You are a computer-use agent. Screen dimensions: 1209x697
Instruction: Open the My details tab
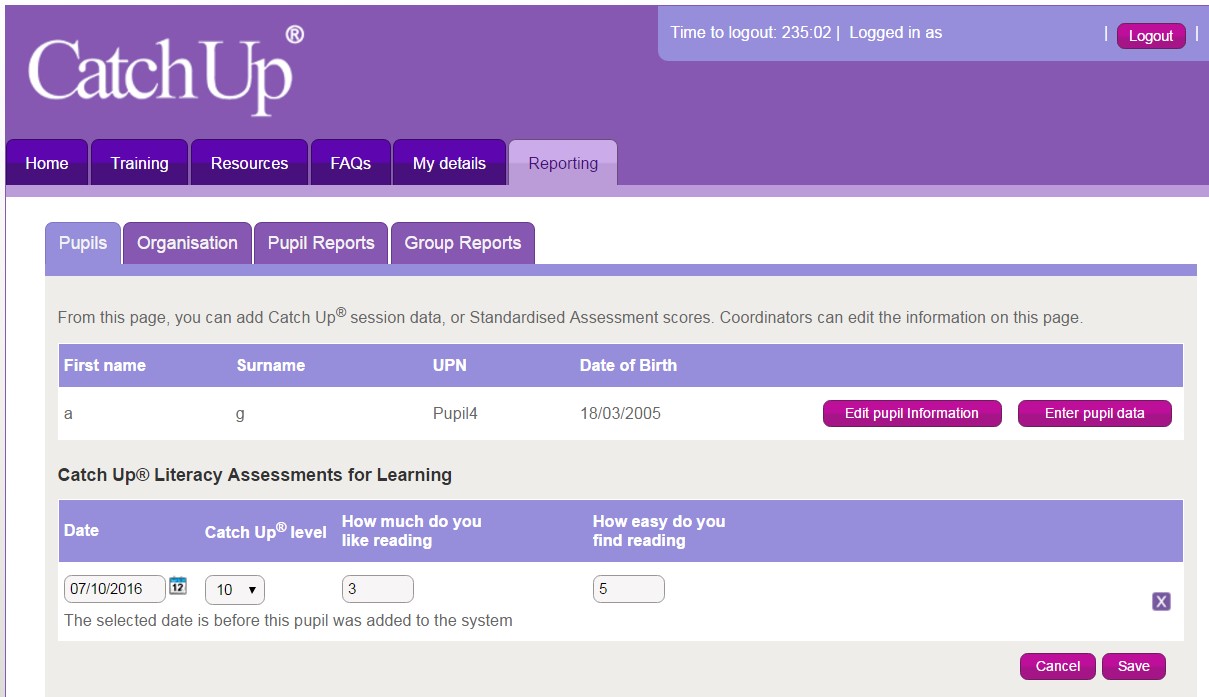coord(449,163)
